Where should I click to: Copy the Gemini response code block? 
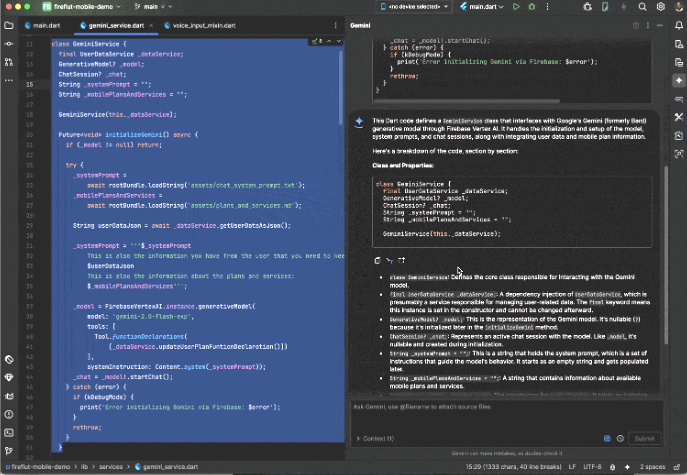click(376, 260)
